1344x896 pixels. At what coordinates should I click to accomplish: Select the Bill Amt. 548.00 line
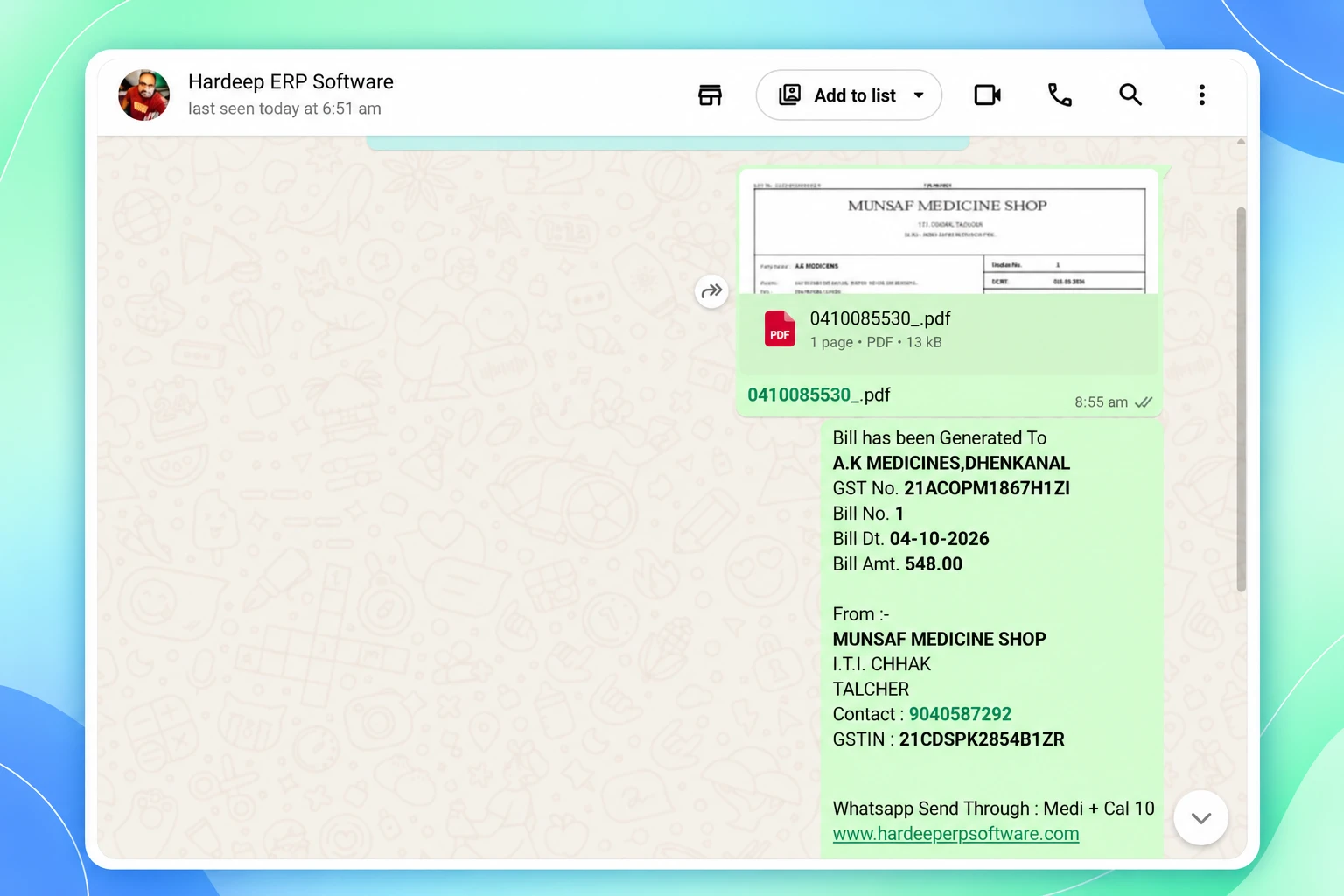coord(898,564)
